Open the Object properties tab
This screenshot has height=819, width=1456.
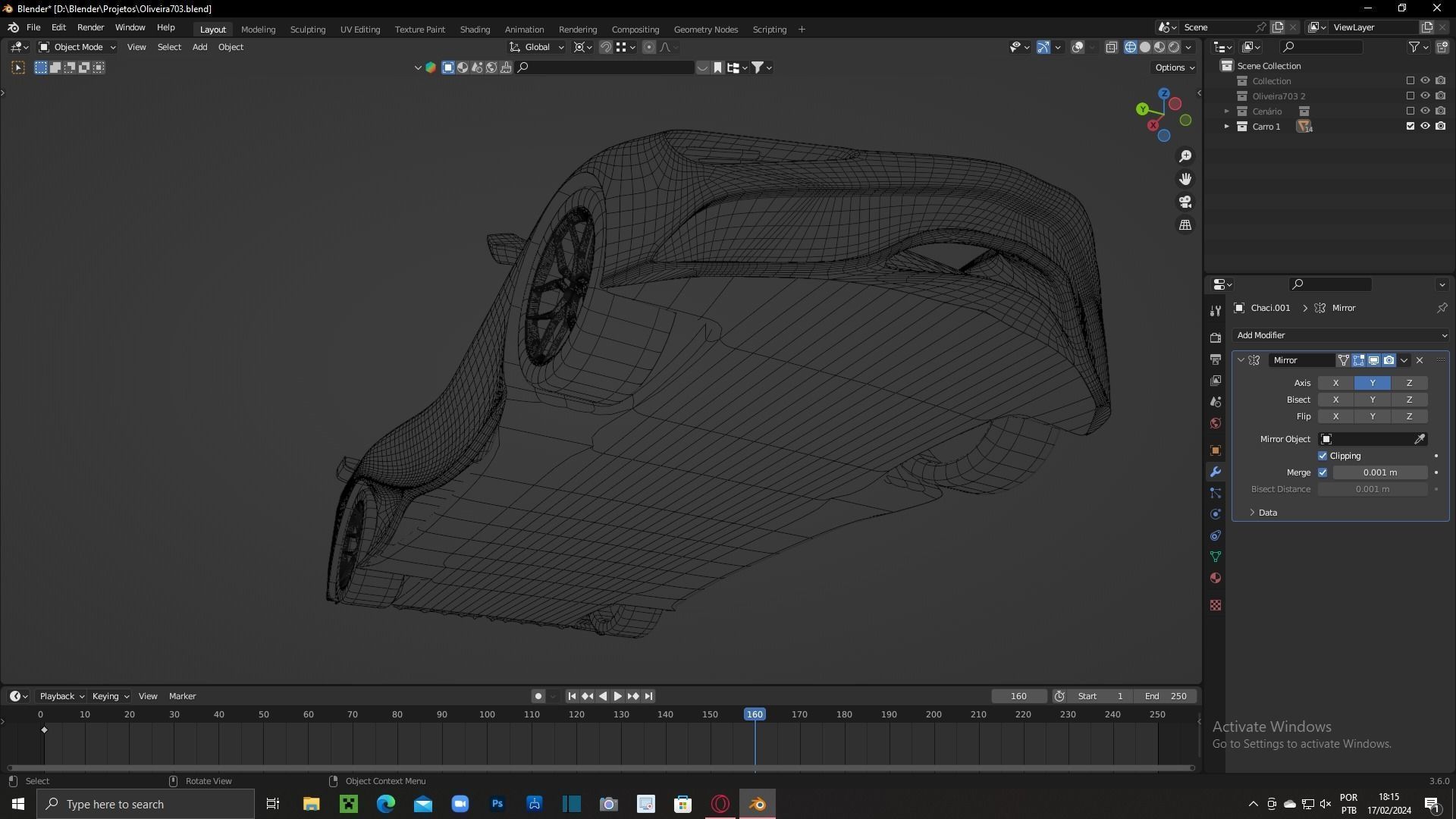point(1216,450)
